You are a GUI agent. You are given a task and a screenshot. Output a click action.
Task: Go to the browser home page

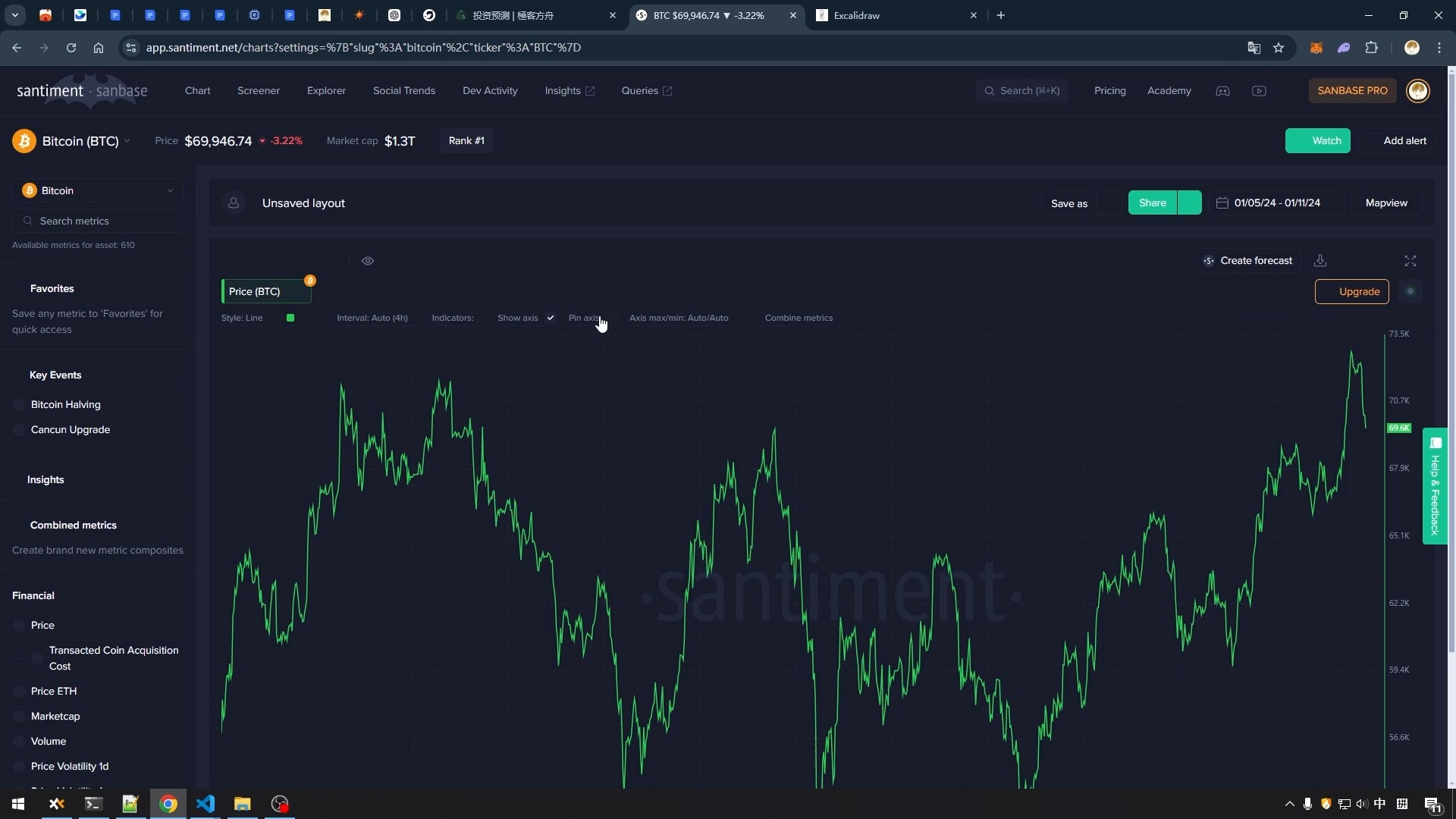pos(99,48)
